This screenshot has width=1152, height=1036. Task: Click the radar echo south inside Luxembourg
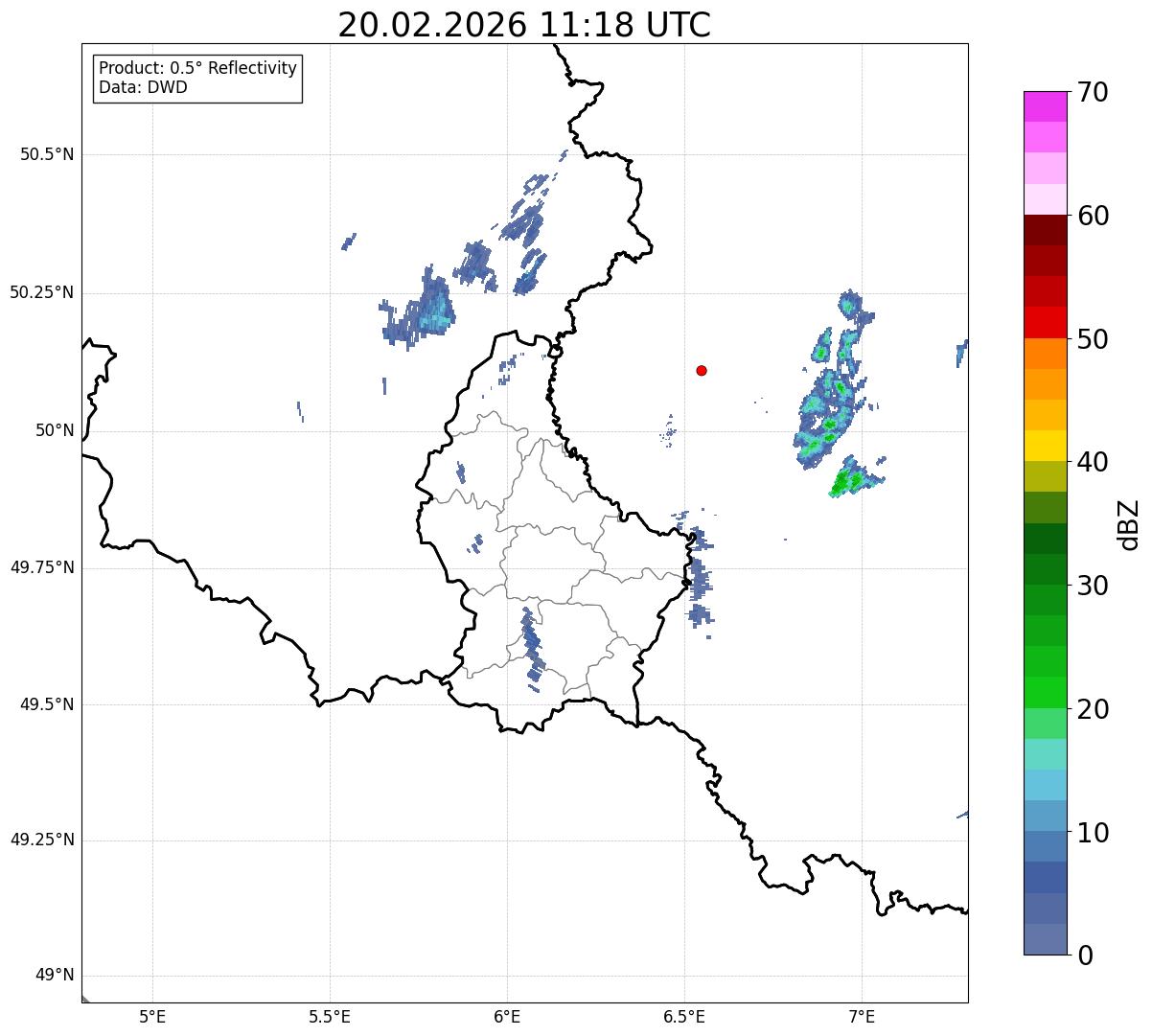pyautogui.click(x=532, y=644)
